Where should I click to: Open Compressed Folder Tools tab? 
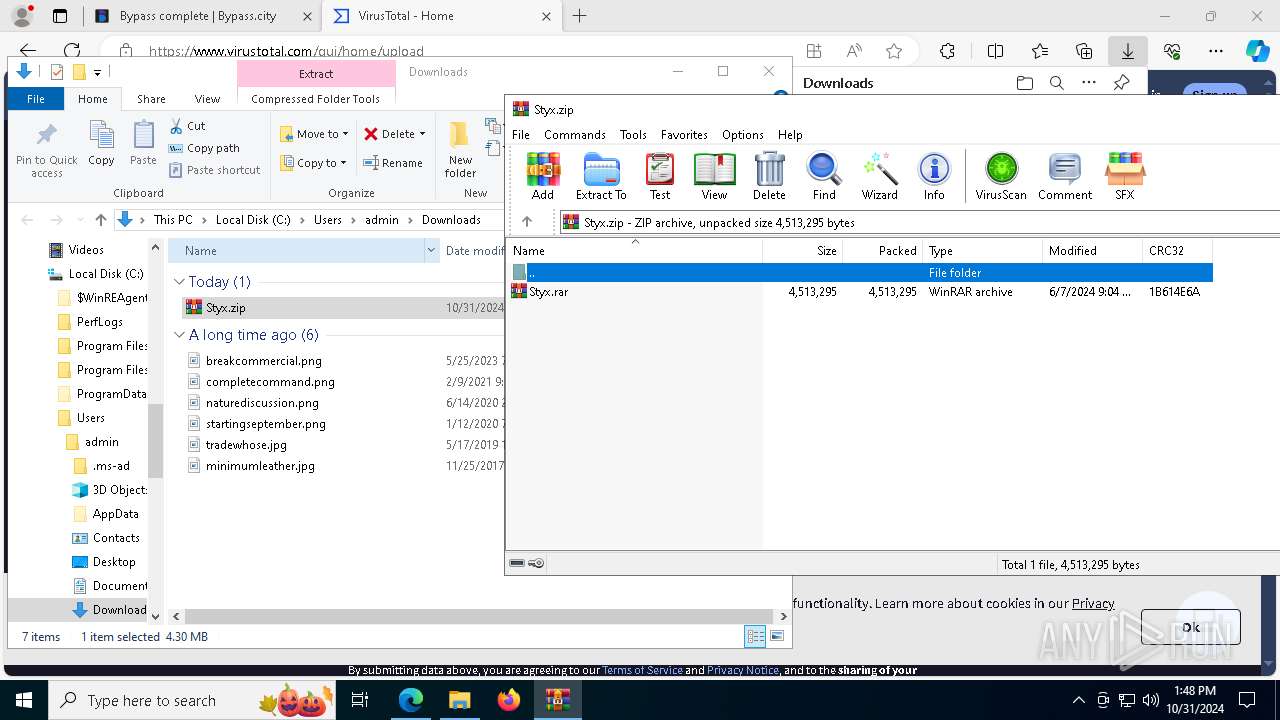tap(315, 99)
